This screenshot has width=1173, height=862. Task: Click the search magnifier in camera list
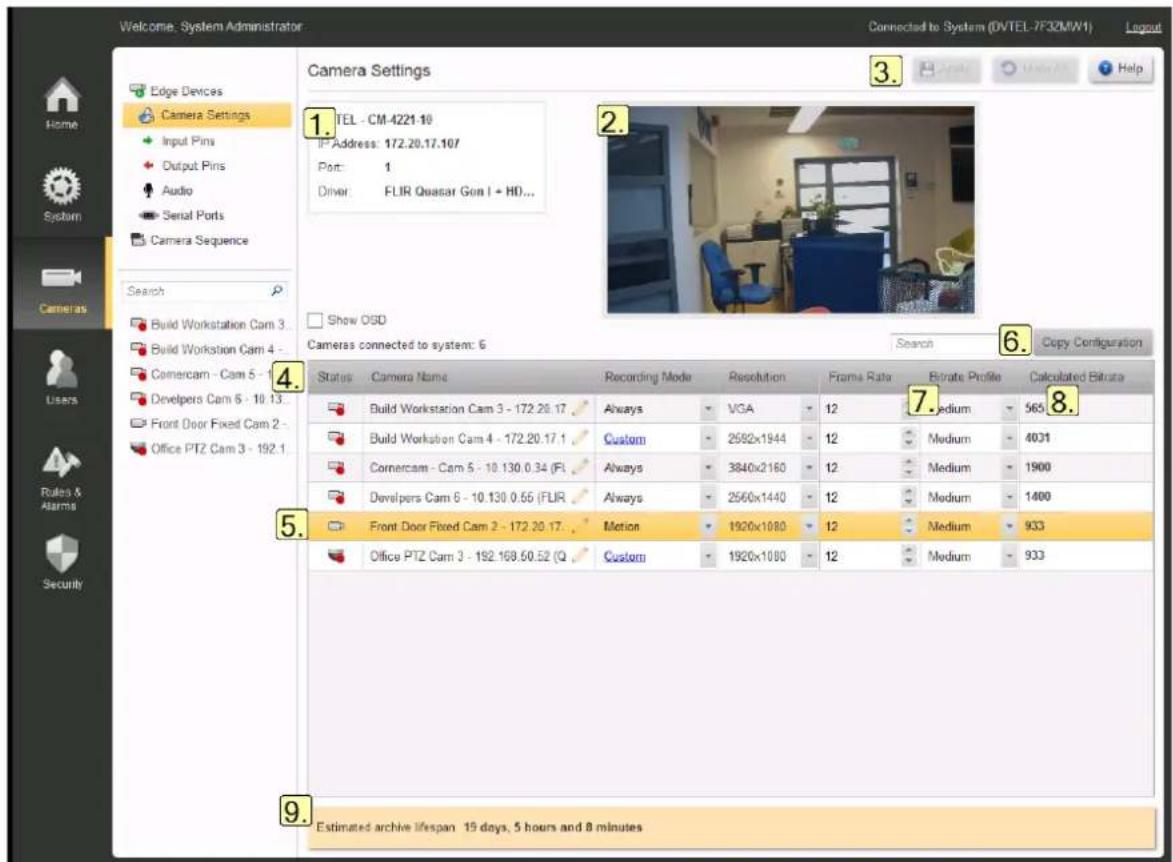click(277, 290)
